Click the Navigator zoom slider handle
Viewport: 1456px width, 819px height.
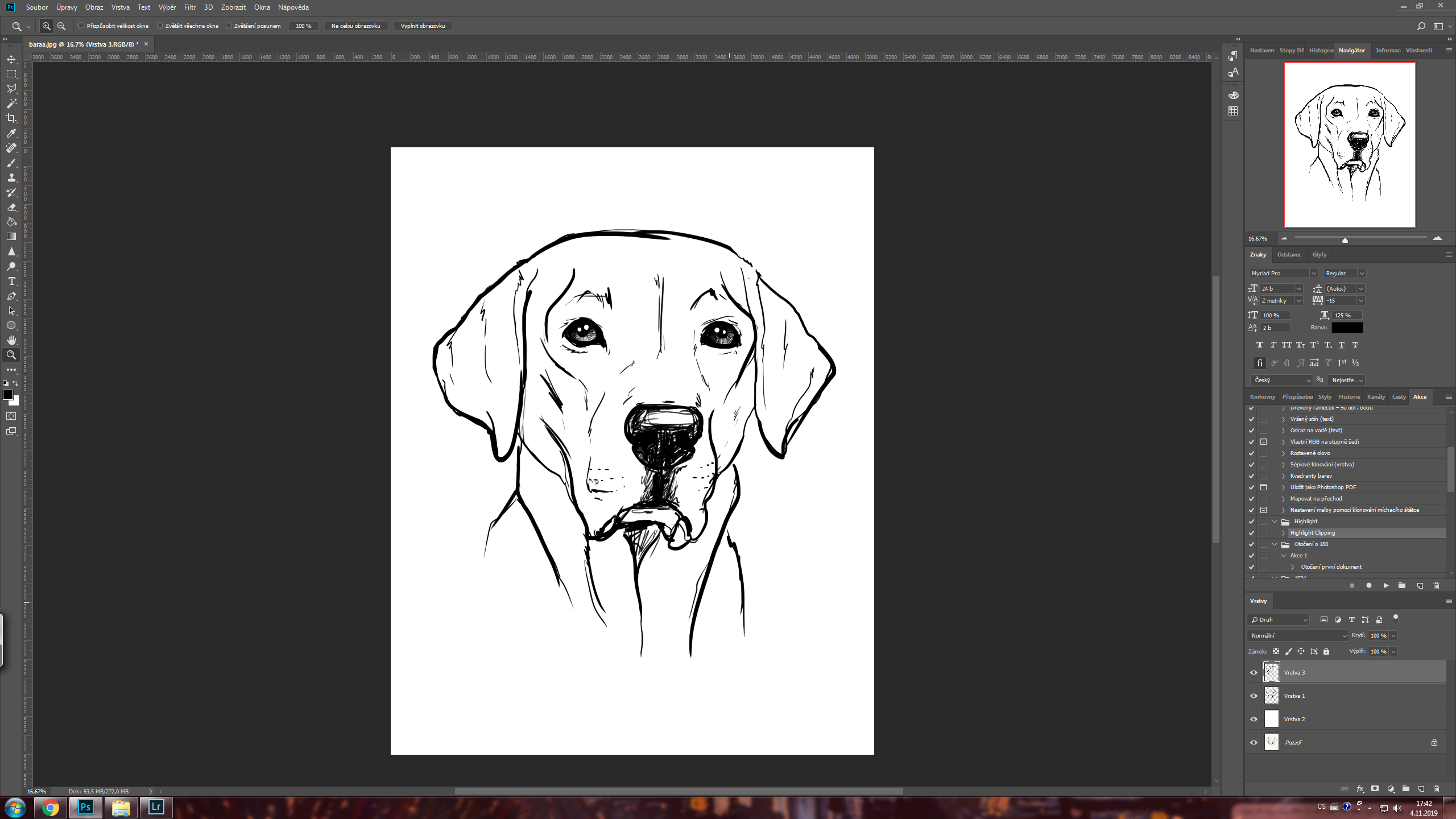pyautogui.click(x=1345, y=240)
